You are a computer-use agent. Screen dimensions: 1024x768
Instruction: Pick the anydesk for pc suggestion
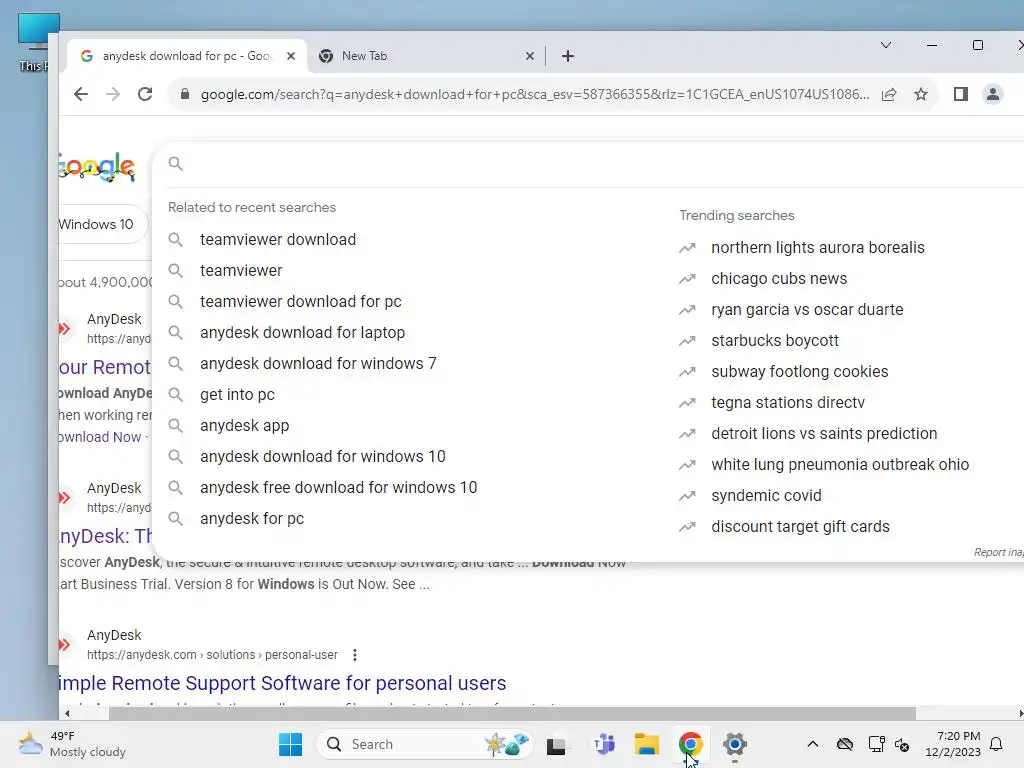[252, 519]
